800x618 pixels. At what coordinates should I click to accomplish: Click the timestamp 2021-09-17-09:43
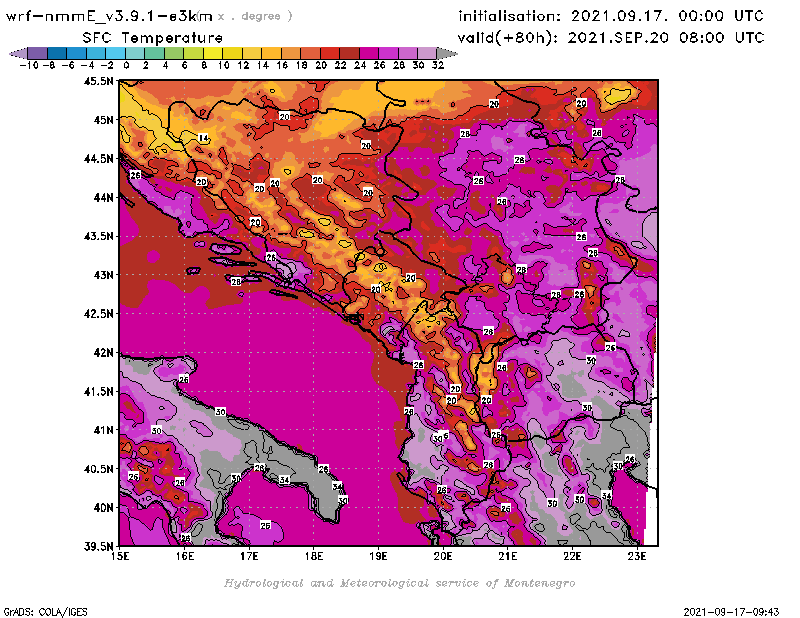(731, 612)
